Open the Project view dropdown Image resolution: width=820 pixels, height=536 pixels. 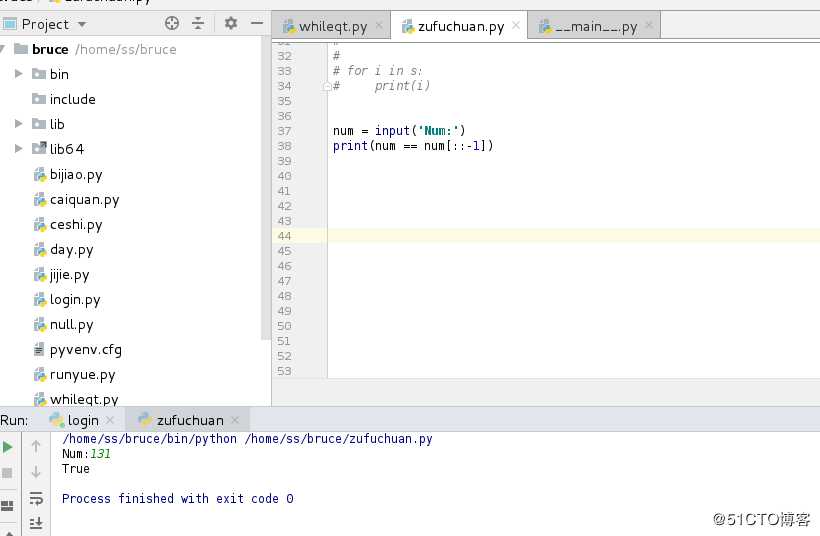click(82, 25)
